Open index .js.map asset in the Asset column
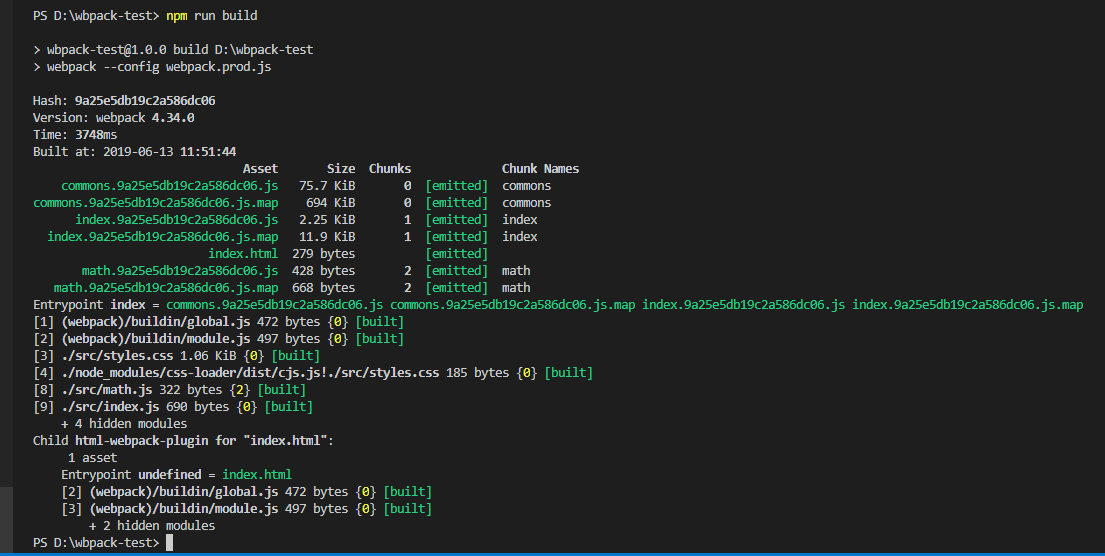 163,236
